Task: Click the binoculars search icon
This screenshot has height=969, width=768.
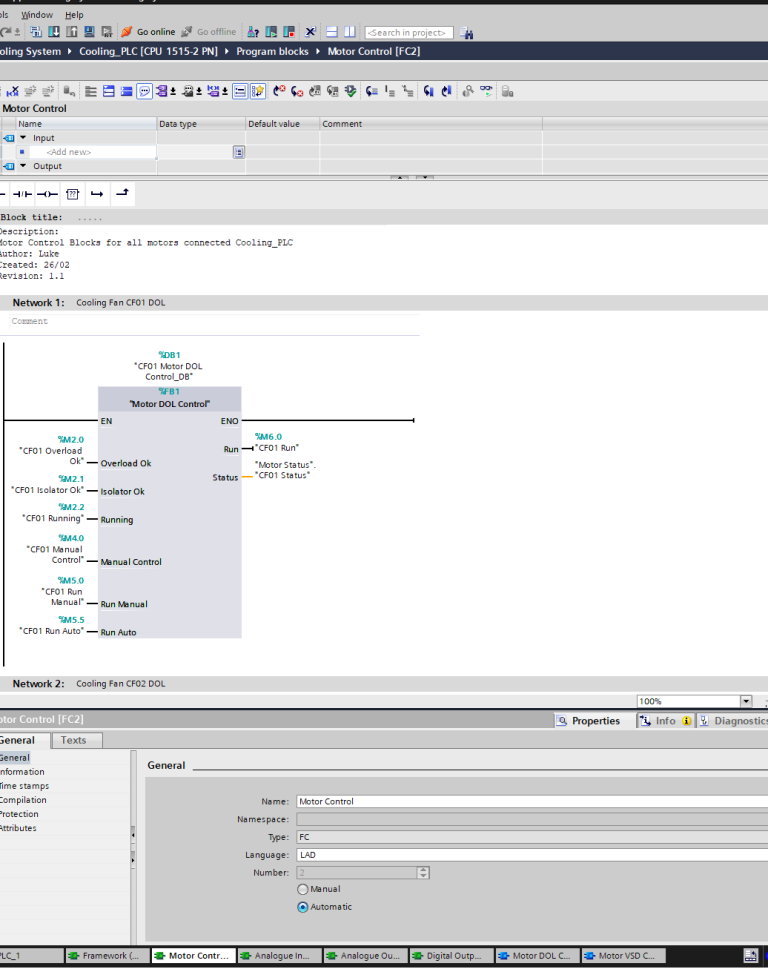Action: pos(467,33)
